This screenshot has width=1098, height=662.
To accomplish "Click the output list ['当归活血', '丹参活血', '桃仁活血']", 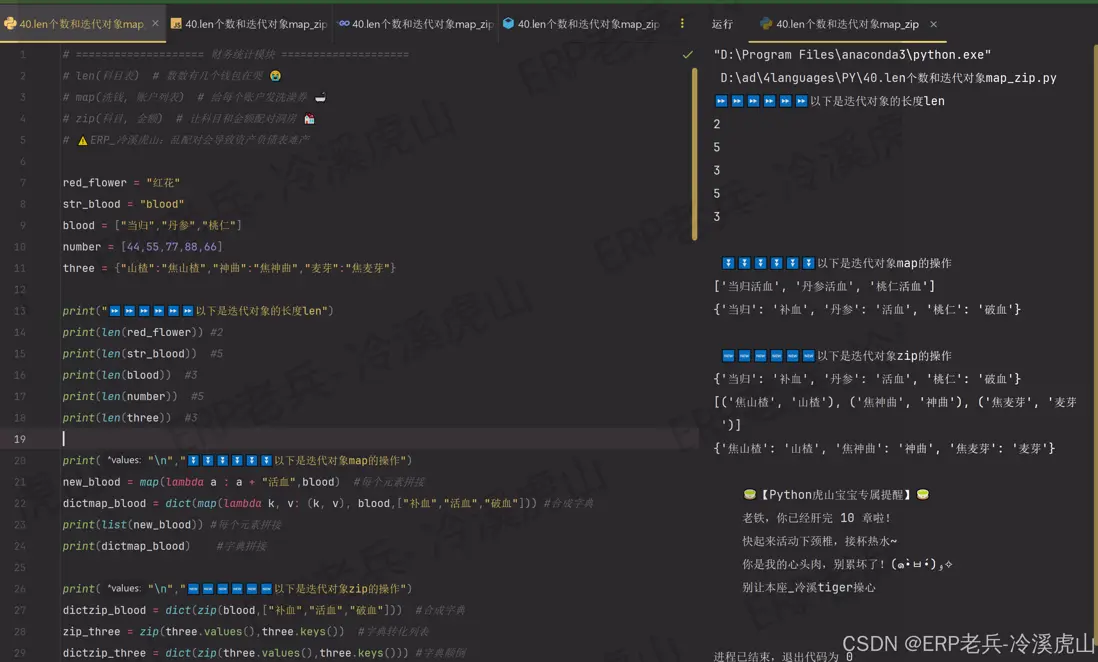I will (x=824, y=287).
